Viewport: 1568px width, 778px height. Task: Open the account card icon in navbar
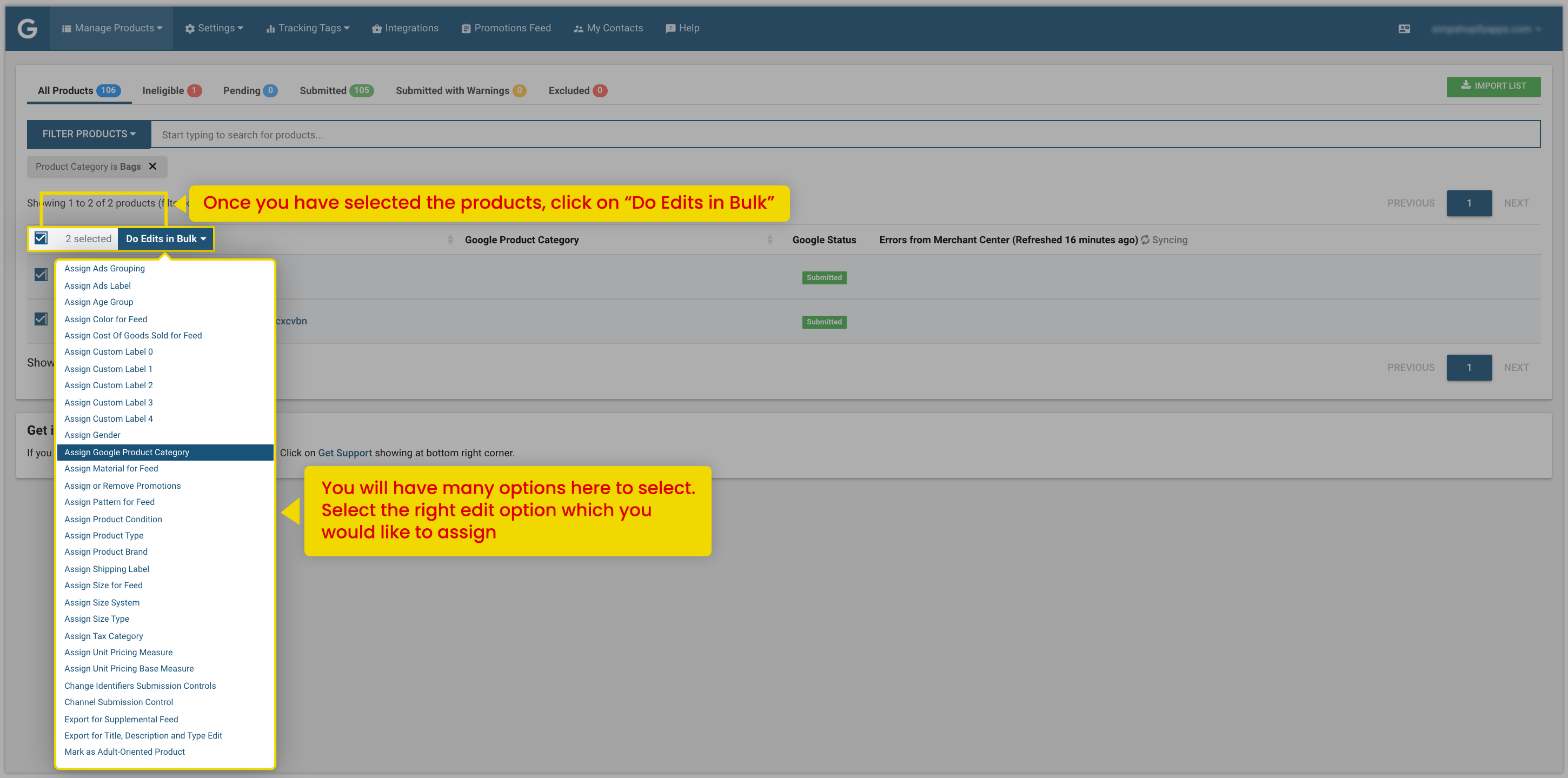click(1404, 29)
